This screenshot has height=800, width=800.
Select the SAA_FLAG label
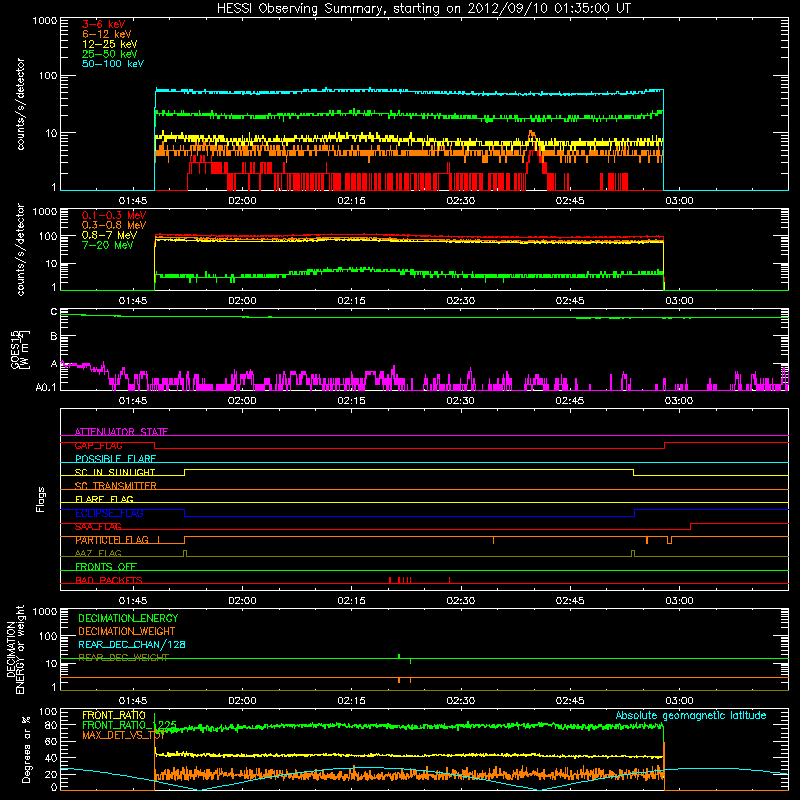click(x=98, y=527)
